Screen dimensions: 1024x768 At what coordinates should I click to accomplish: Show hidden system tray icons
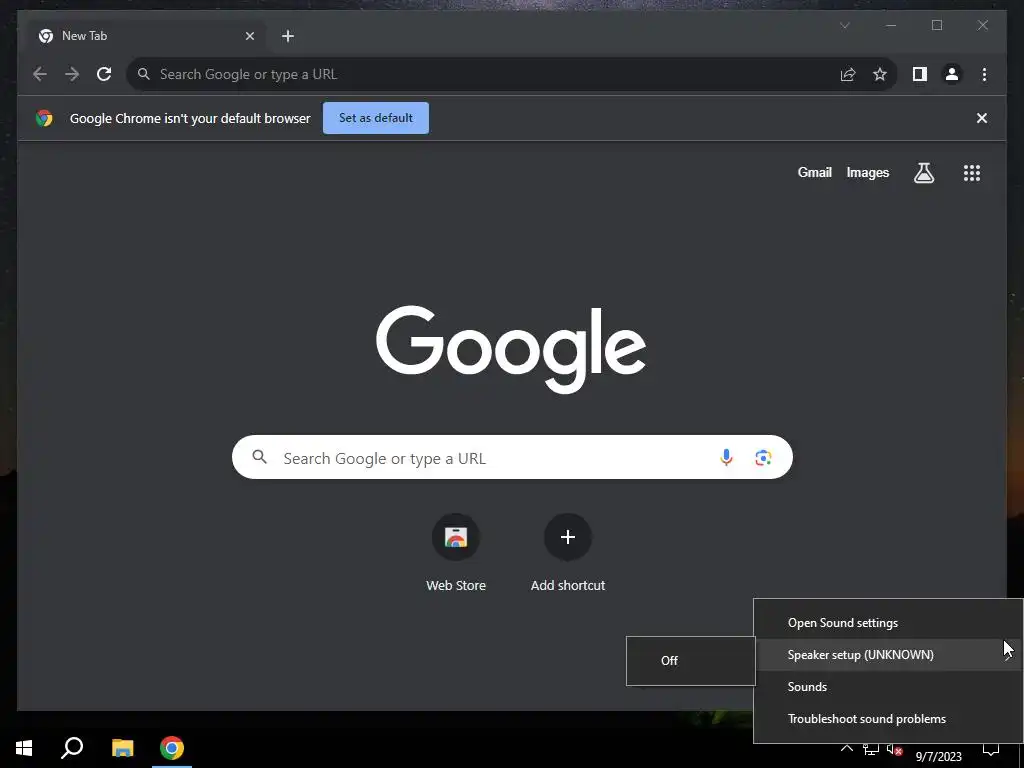pos(846,750)
